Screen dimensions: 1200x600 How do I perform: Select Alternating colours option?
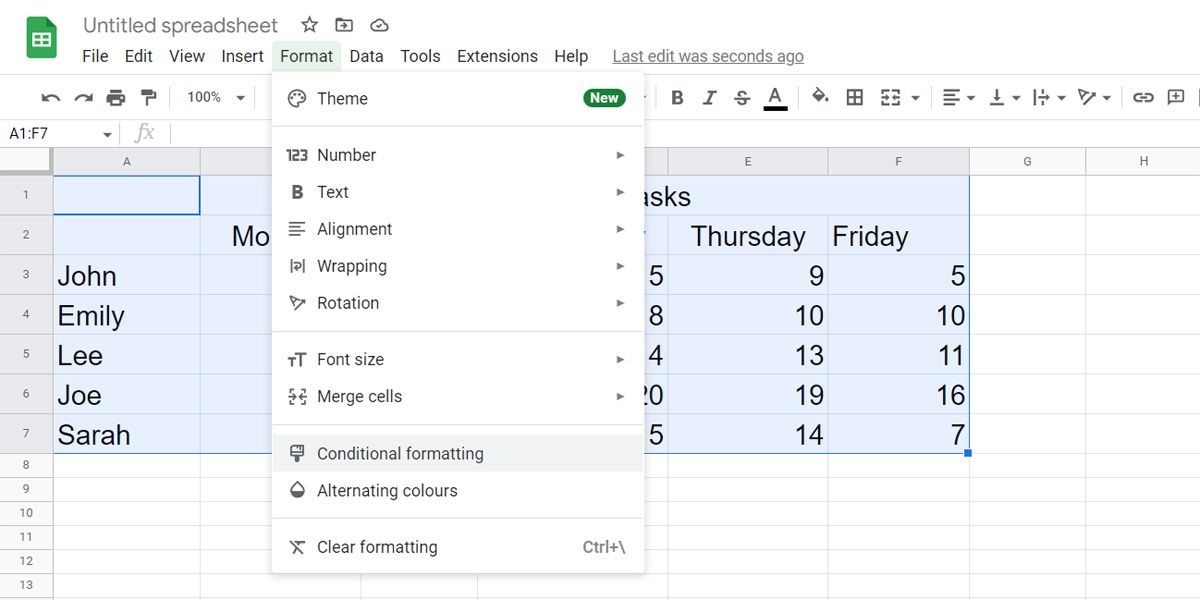(x=458, y=490)
